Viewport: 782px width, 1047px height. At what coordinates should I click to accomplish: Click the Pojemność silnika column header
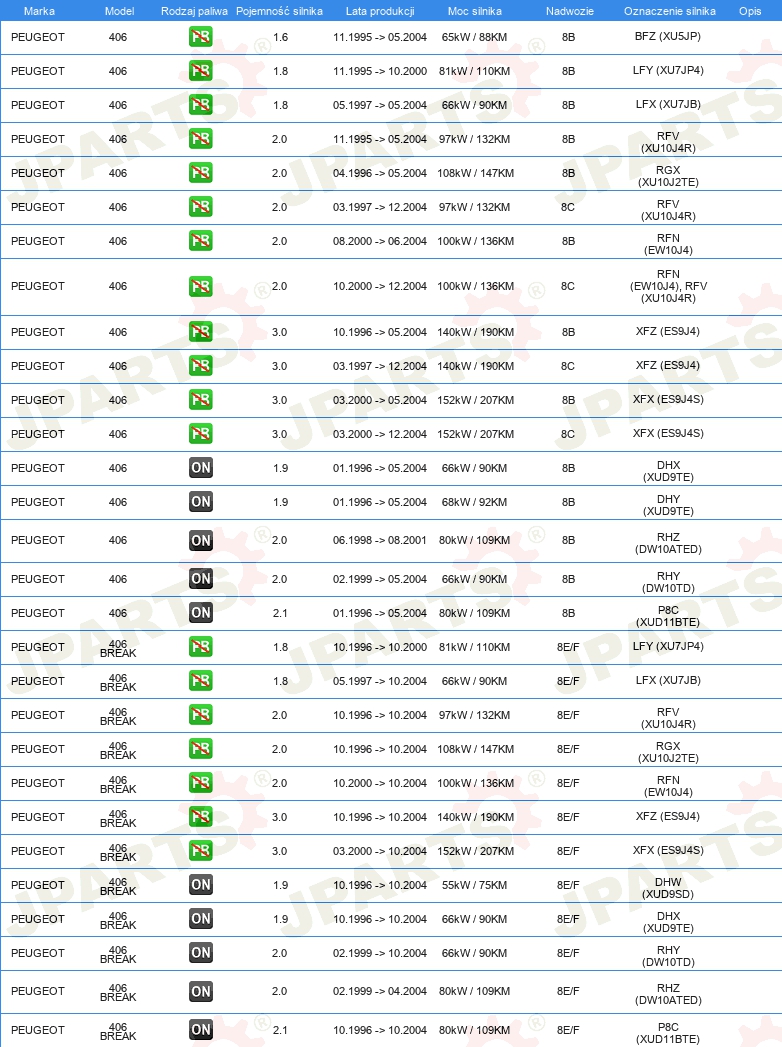280,11
